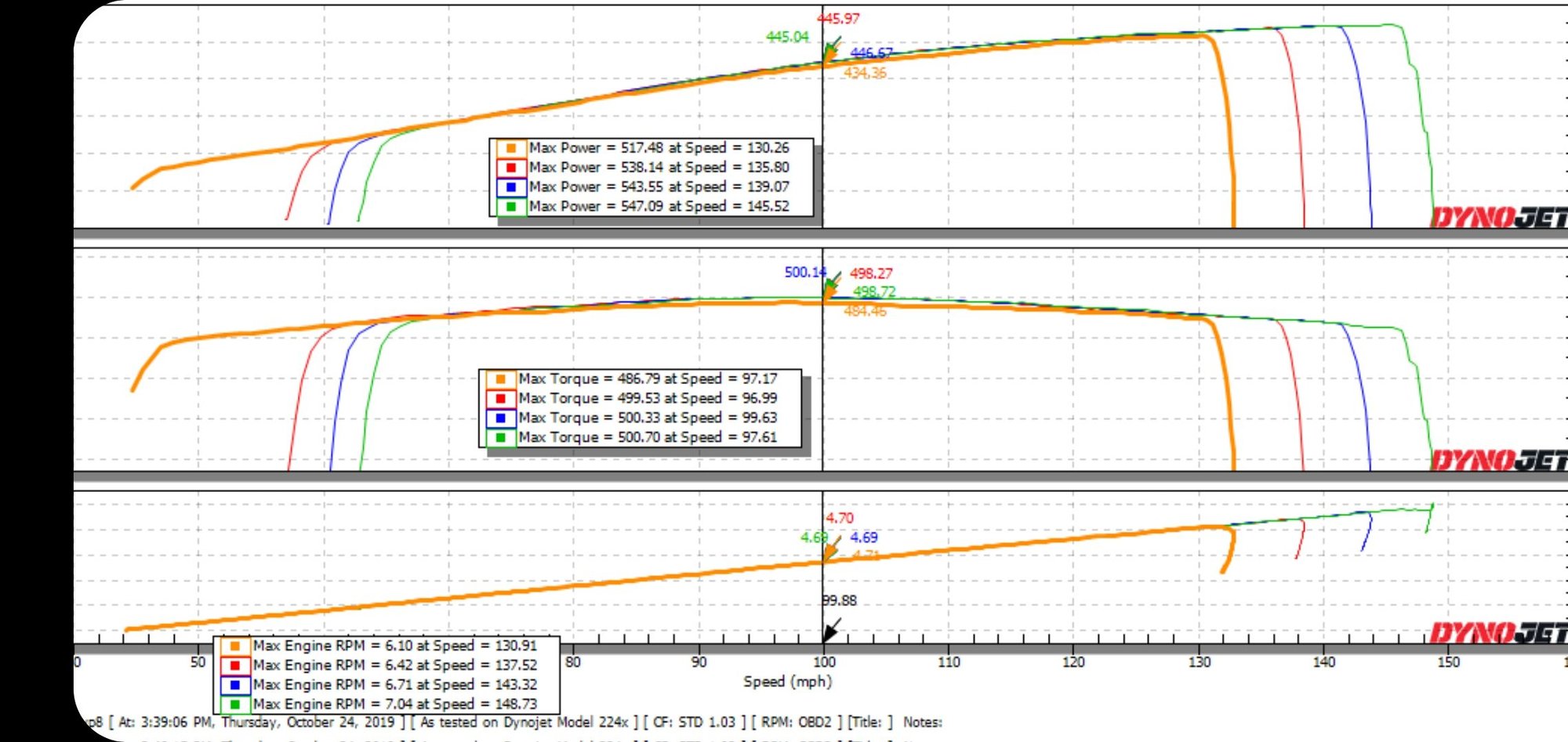Select the green Max Engine RPM 7.04 swatch
The height and width of the screenshot is (742, 1568).
234,704
